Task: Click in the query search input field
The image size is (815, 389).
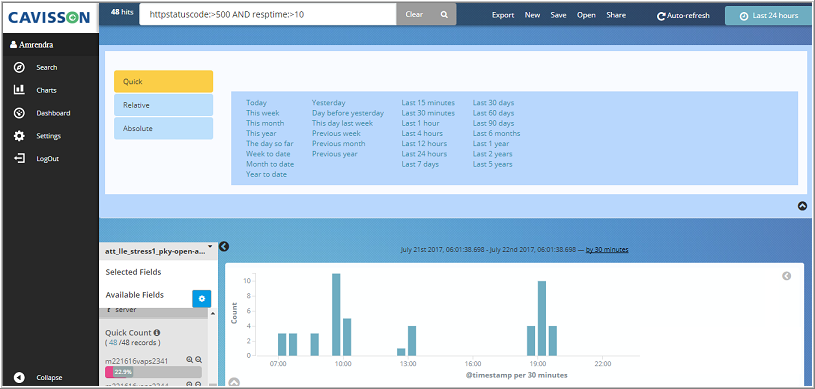Action: (x=268, y=15)
